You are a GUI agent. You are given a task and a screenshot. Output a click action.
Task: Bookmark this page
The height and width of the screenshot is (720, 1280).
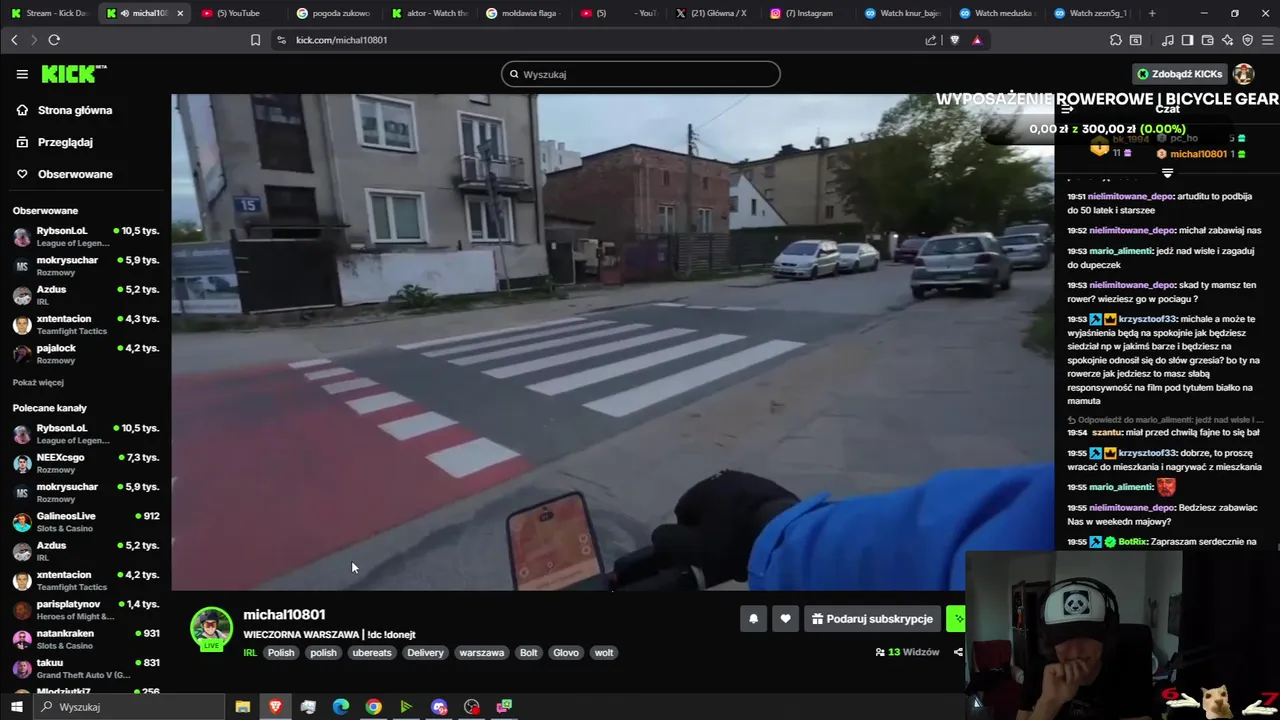(x=255, y=40)
